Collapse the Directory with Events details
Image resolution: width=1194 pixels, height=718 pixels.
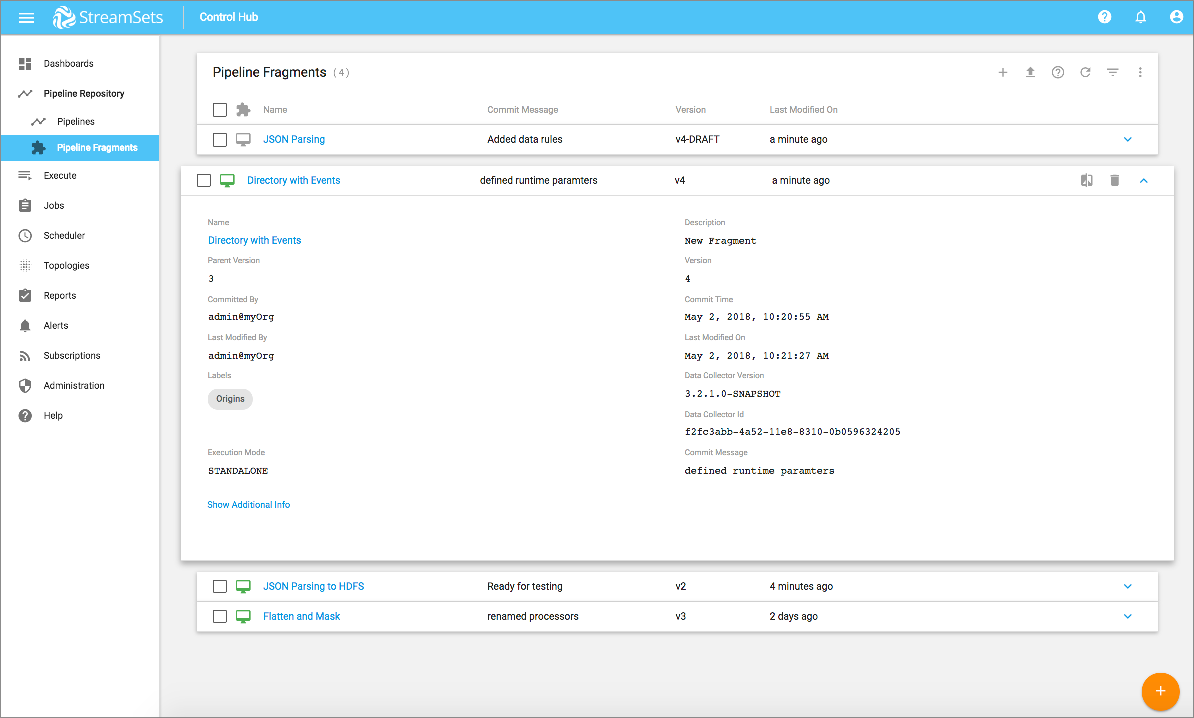1144,180
